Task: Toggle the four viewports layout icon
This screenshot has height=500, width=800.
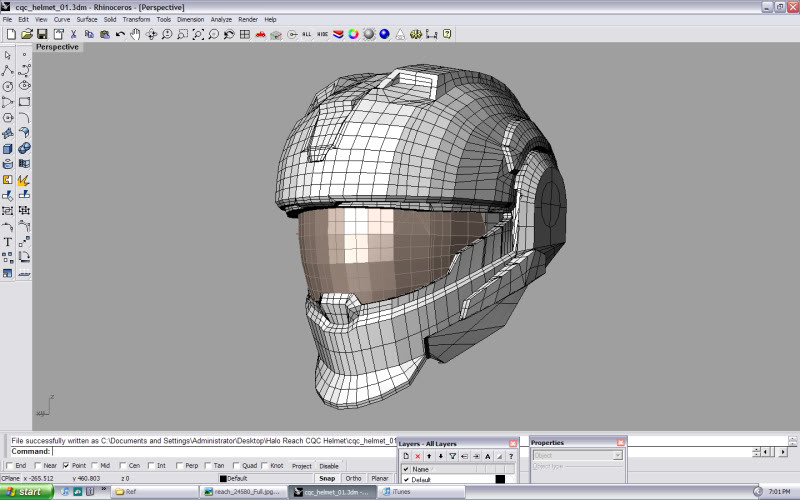Action: (x=245, y=34)
